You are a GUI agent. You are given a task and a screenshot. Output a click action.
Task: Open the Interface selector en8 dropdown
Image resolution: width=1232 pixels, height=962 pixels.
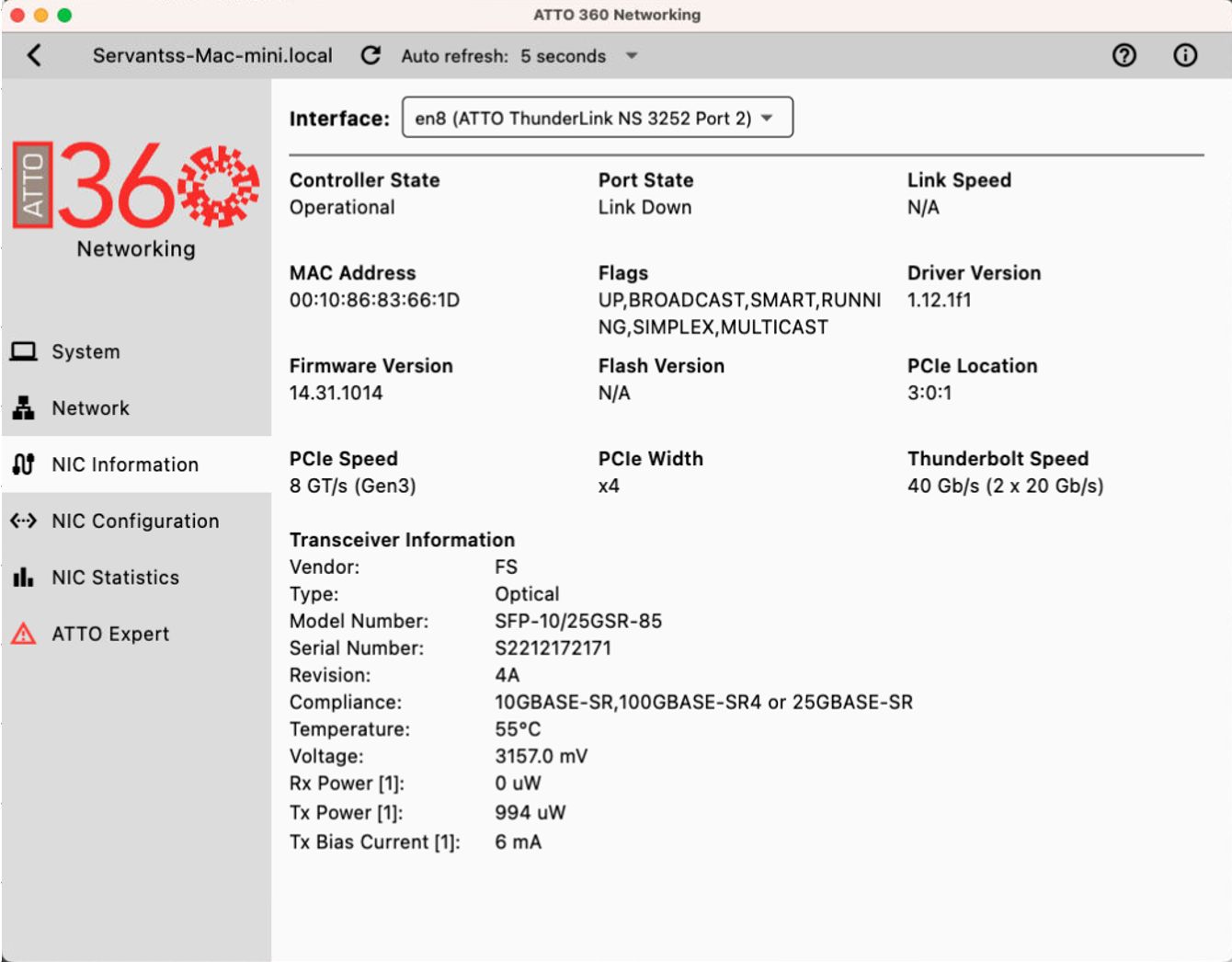click(x=598, y=118)
